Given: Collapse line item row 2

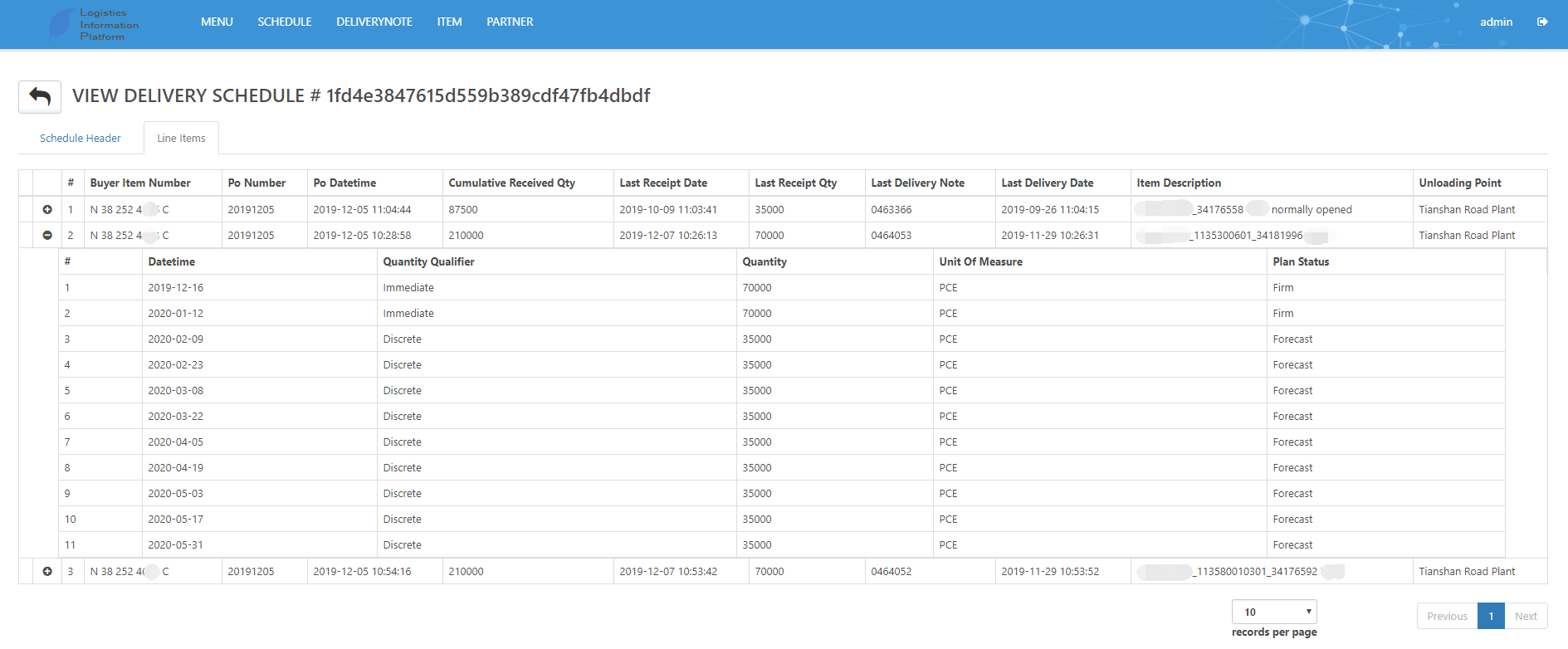Looking at the screenshot, I should pos(47,236).
